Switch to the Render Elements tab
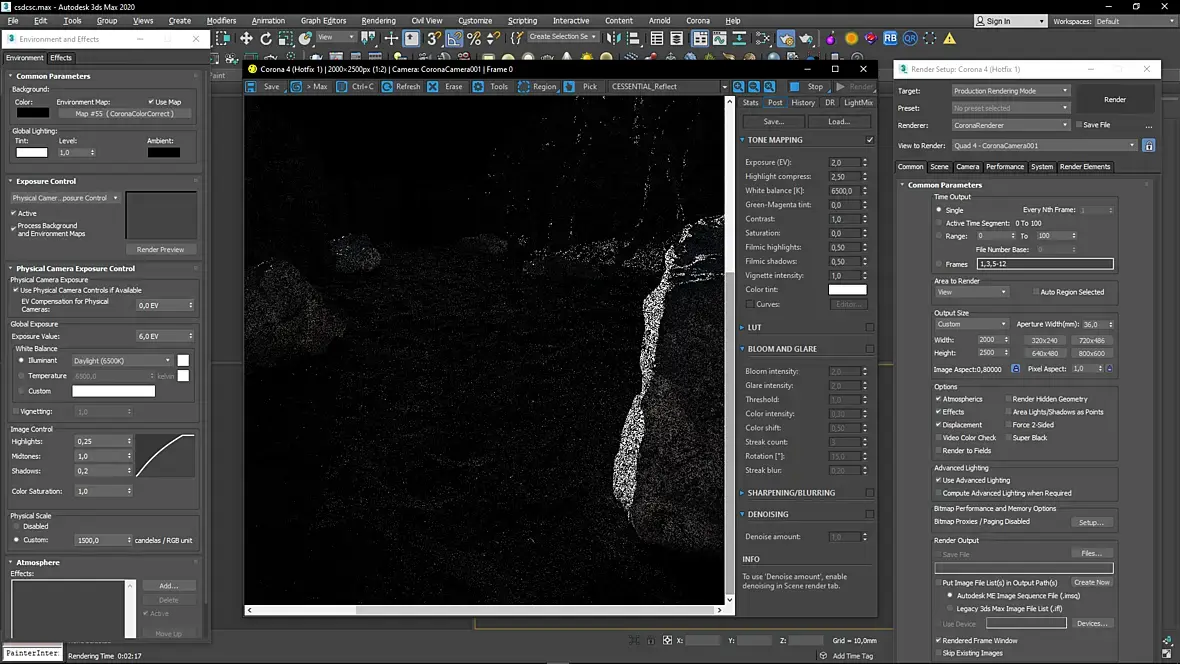The height and width of the screenshot is (664, 1180). [1084, 167]
